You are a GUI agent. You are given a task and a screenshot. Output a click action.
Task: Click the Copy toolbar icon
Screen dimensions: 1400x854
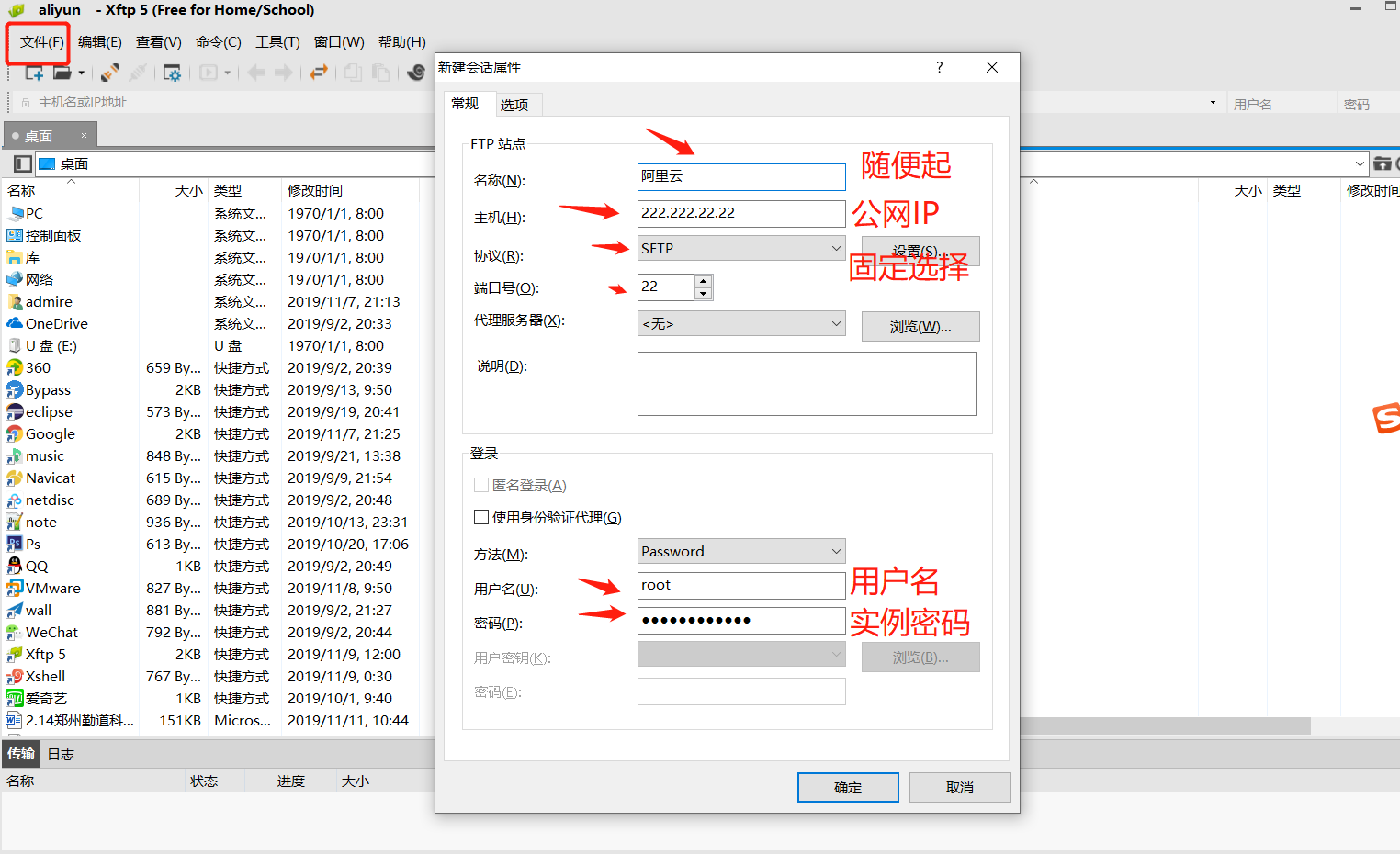tap(353, 73)
